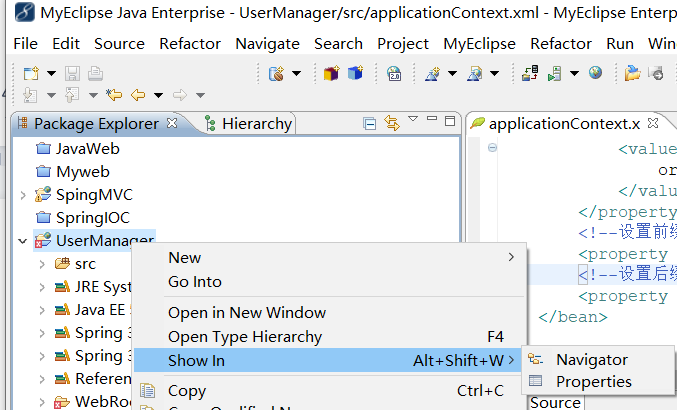Image resolution: width=677 pixels, height=411 pixels.
Task: Click the Run server toolbar icon
Action: point(554,73)
